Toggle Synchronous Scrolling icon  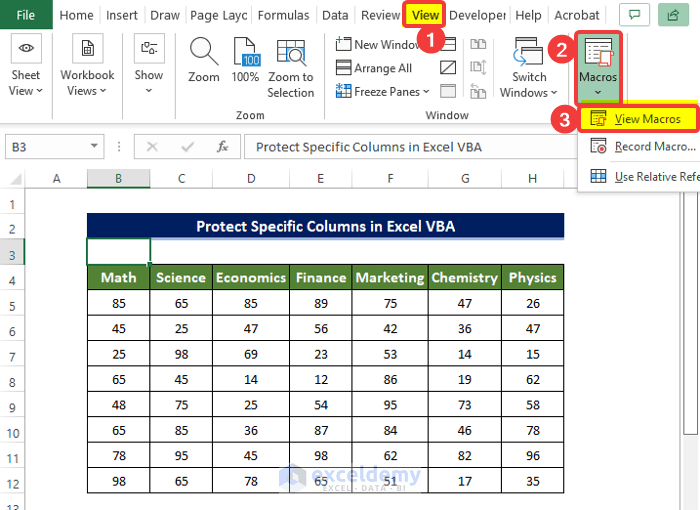coord(478,68)
